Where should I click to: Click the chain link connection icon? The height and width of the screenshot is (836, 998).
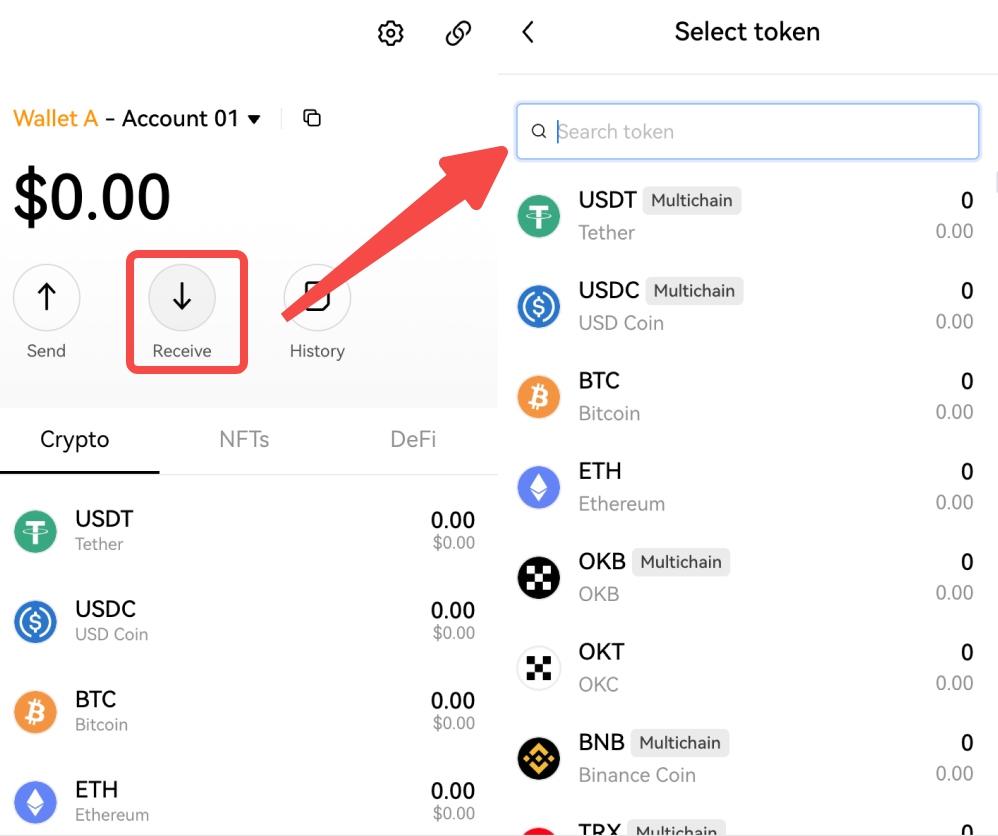click(458, 33)
